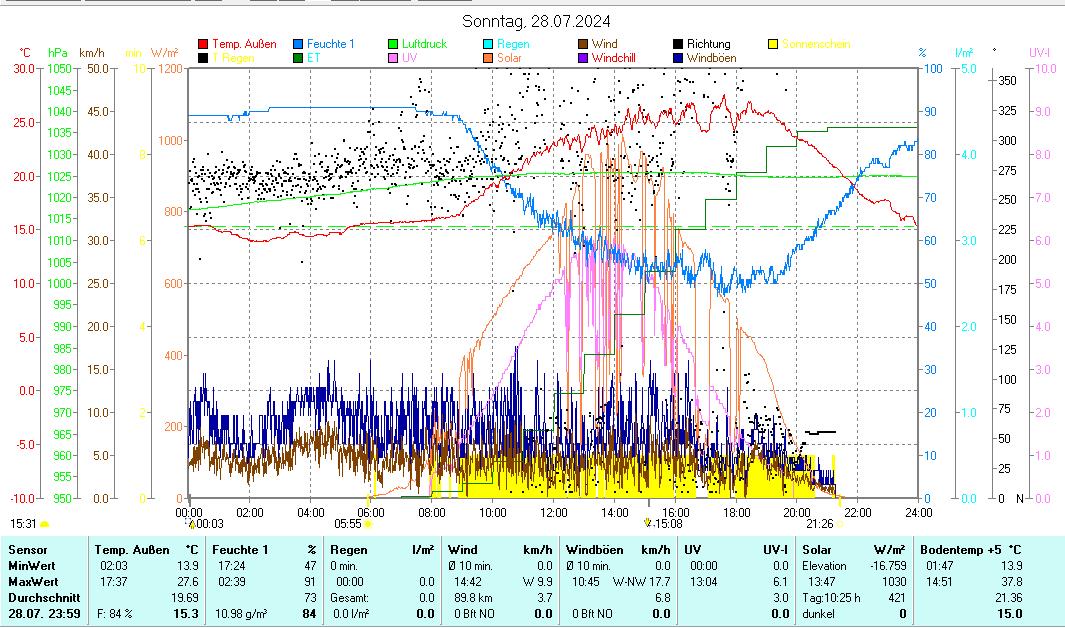Click the yellow Sonnenschein legend square
The image size is (1065, 628).
click(773, 44)
